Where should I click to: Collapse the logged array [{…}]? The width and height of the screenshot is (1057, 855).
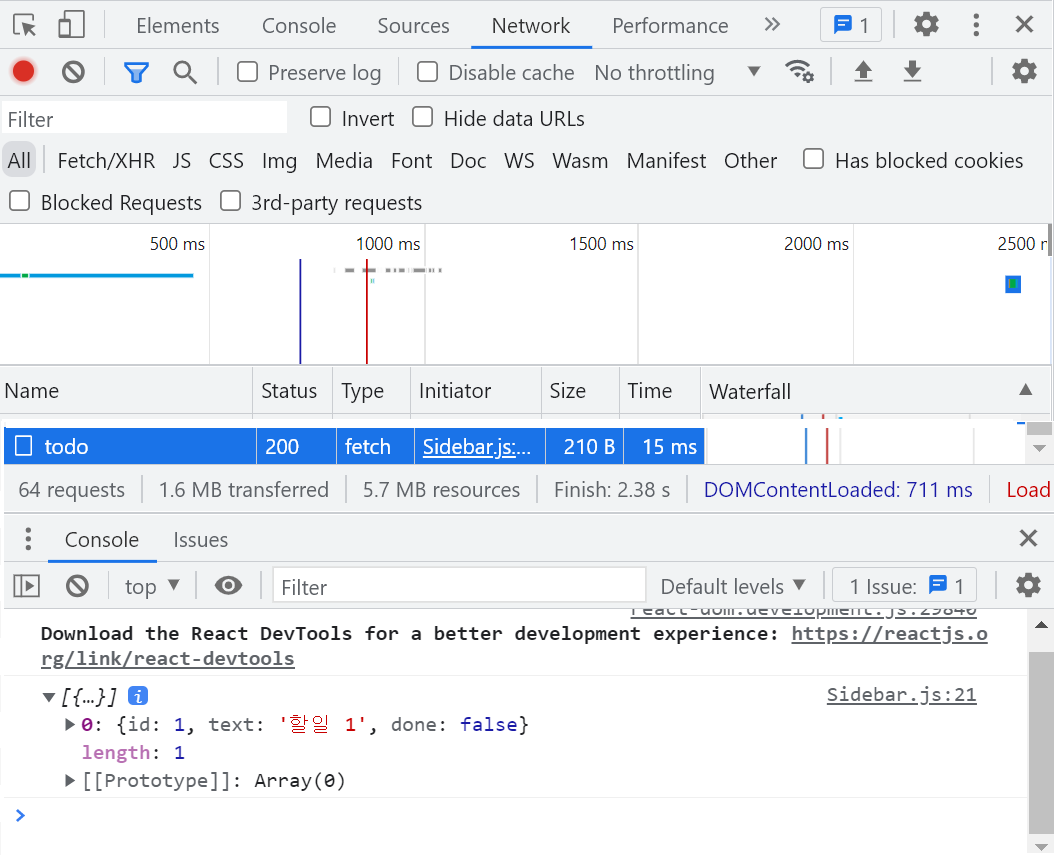49,697
